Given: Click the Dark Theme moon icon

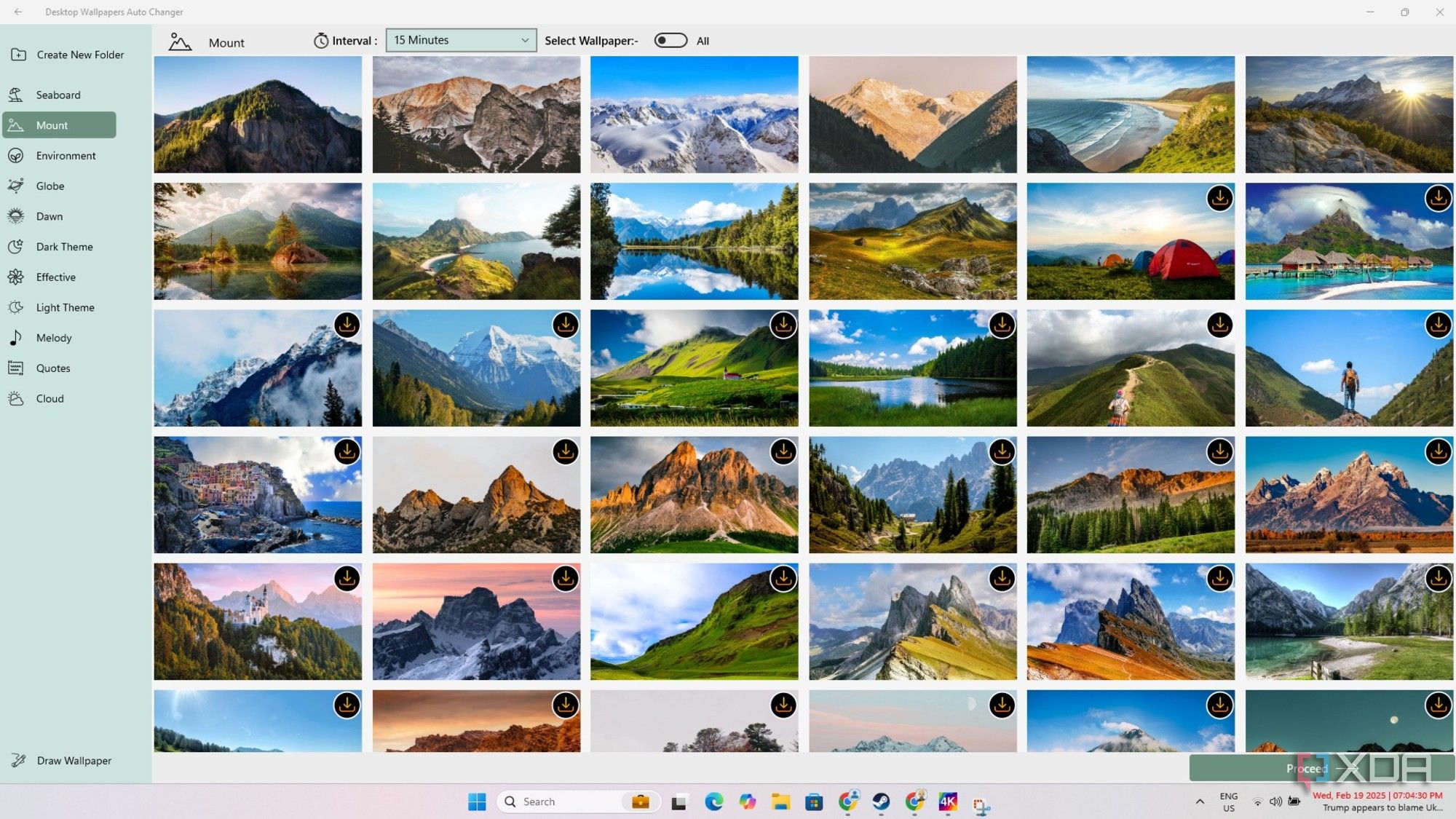Looking at the screenshot, I should 16,247.
